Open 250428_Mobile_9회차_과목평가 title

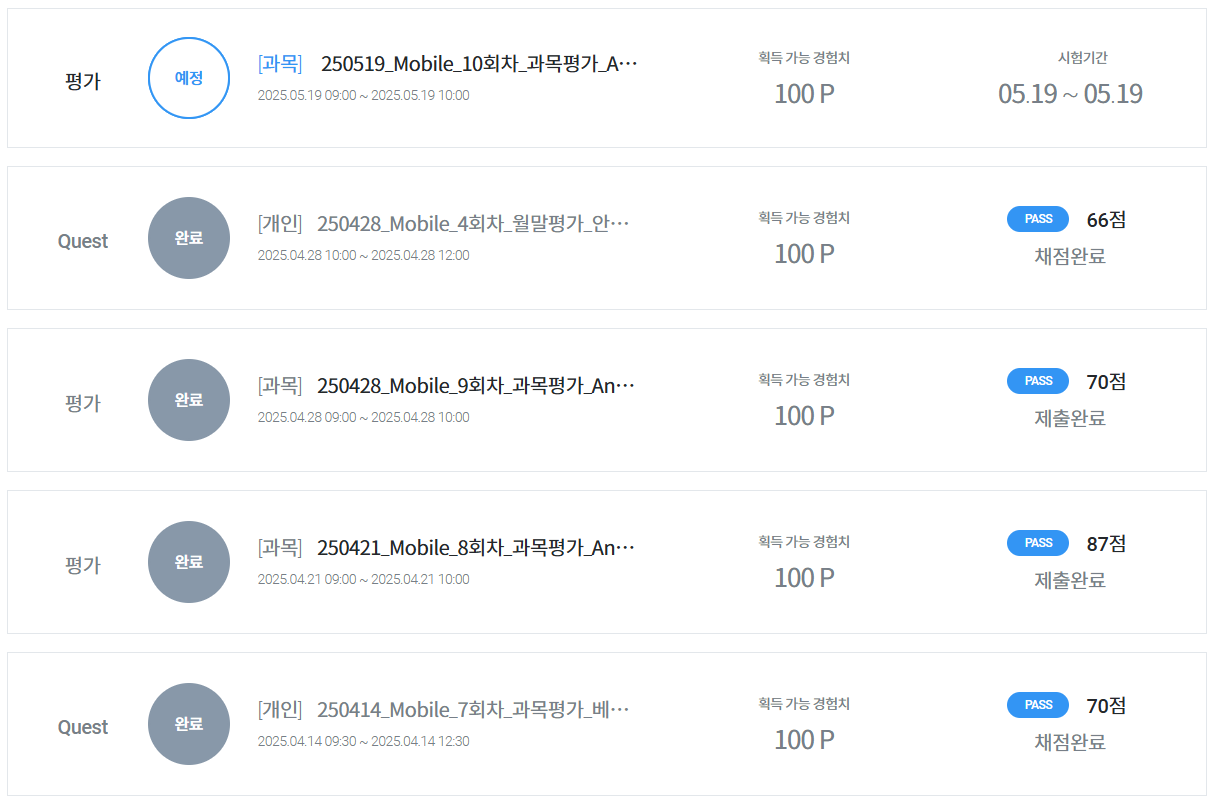(x=476, y=386)
